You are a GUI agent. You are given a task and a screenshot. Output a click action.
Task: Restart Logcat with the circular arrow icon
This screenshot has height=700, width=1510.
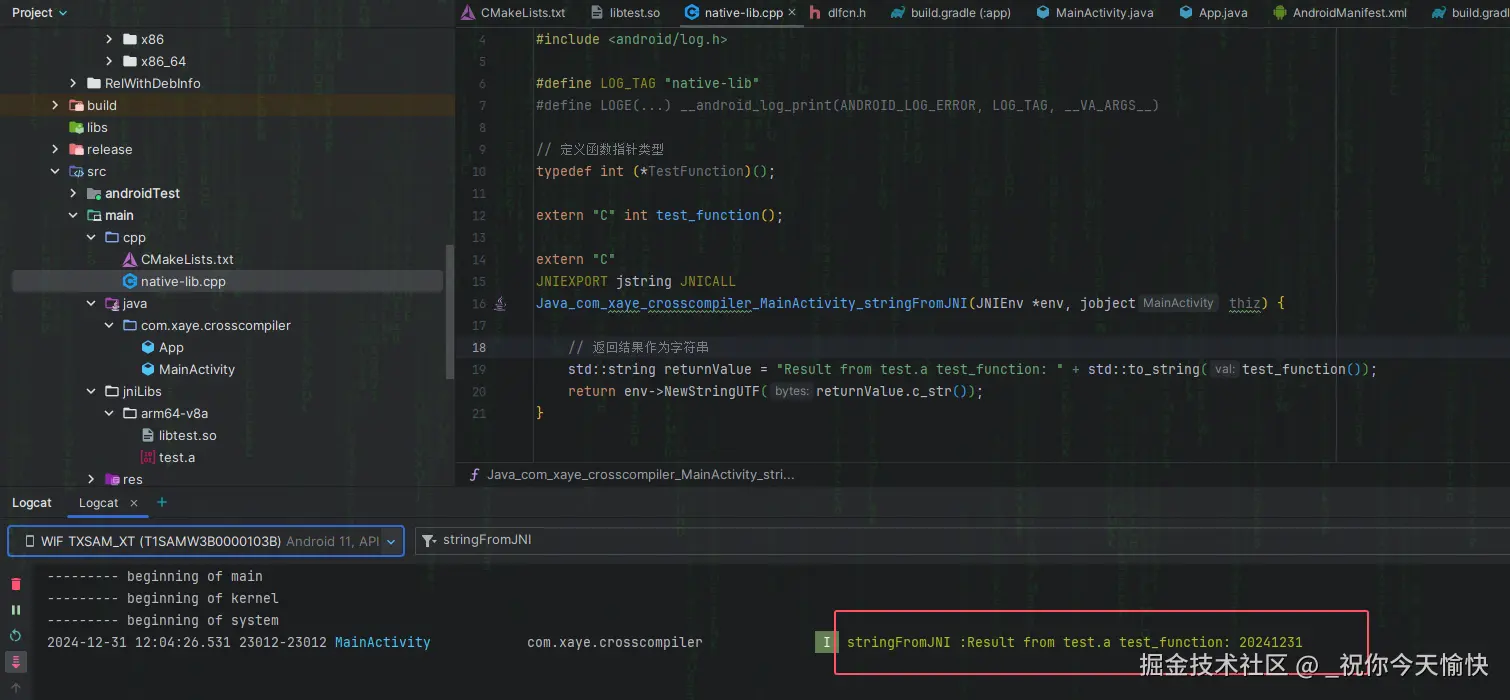tap(16, 635)
